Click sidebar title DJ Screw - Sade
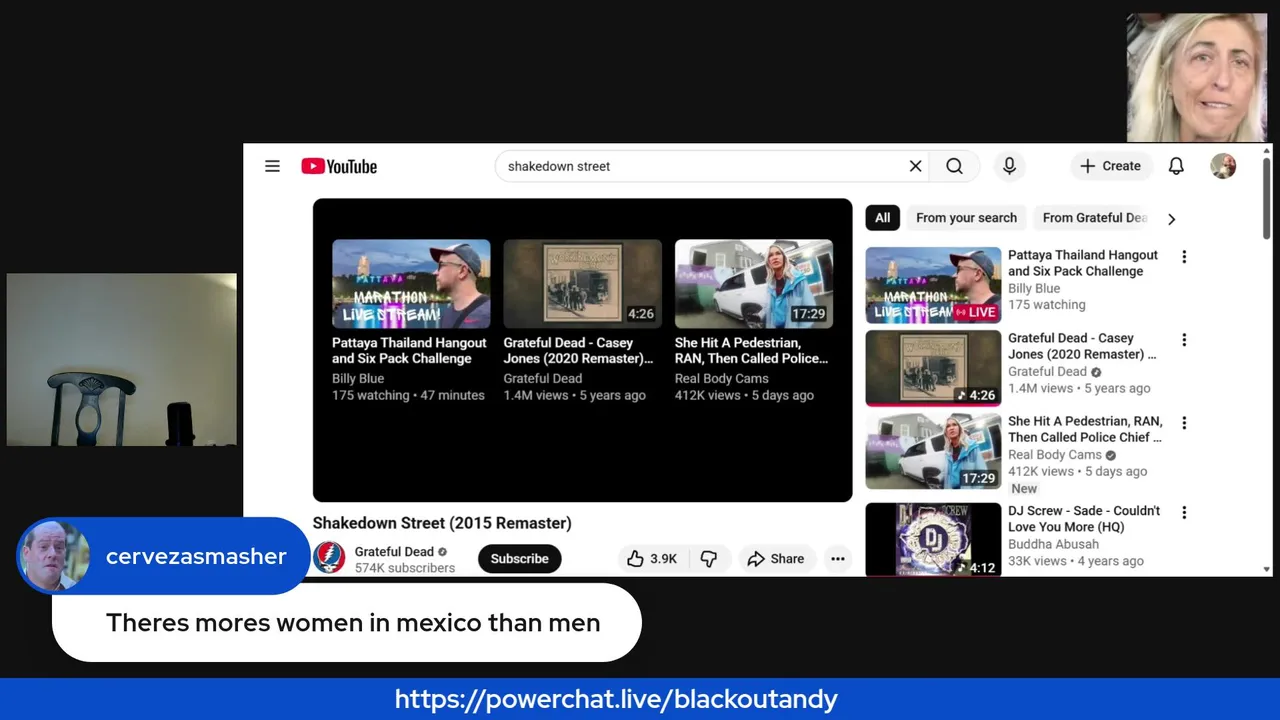Screen dimensions: 1280x720 click(1084, 519)
